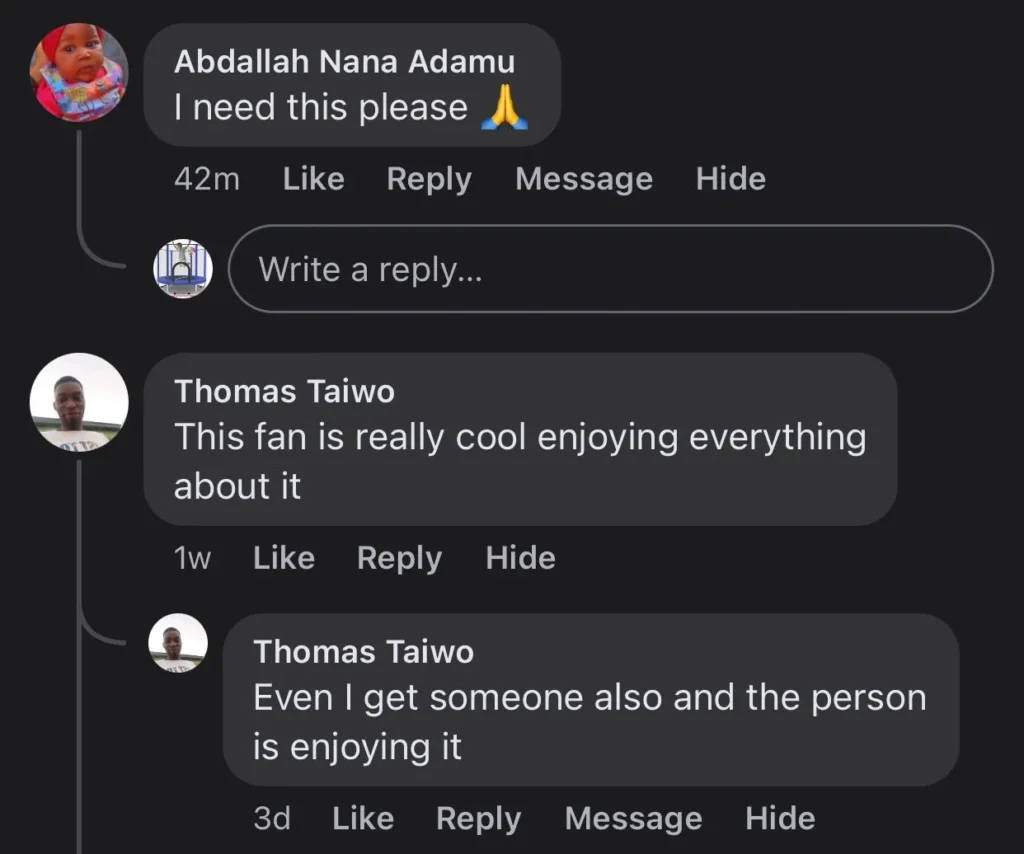Open Thomas Taiwo's name on the reply
The width and height of the screenshot is (1024, 854).
(363, 652)
